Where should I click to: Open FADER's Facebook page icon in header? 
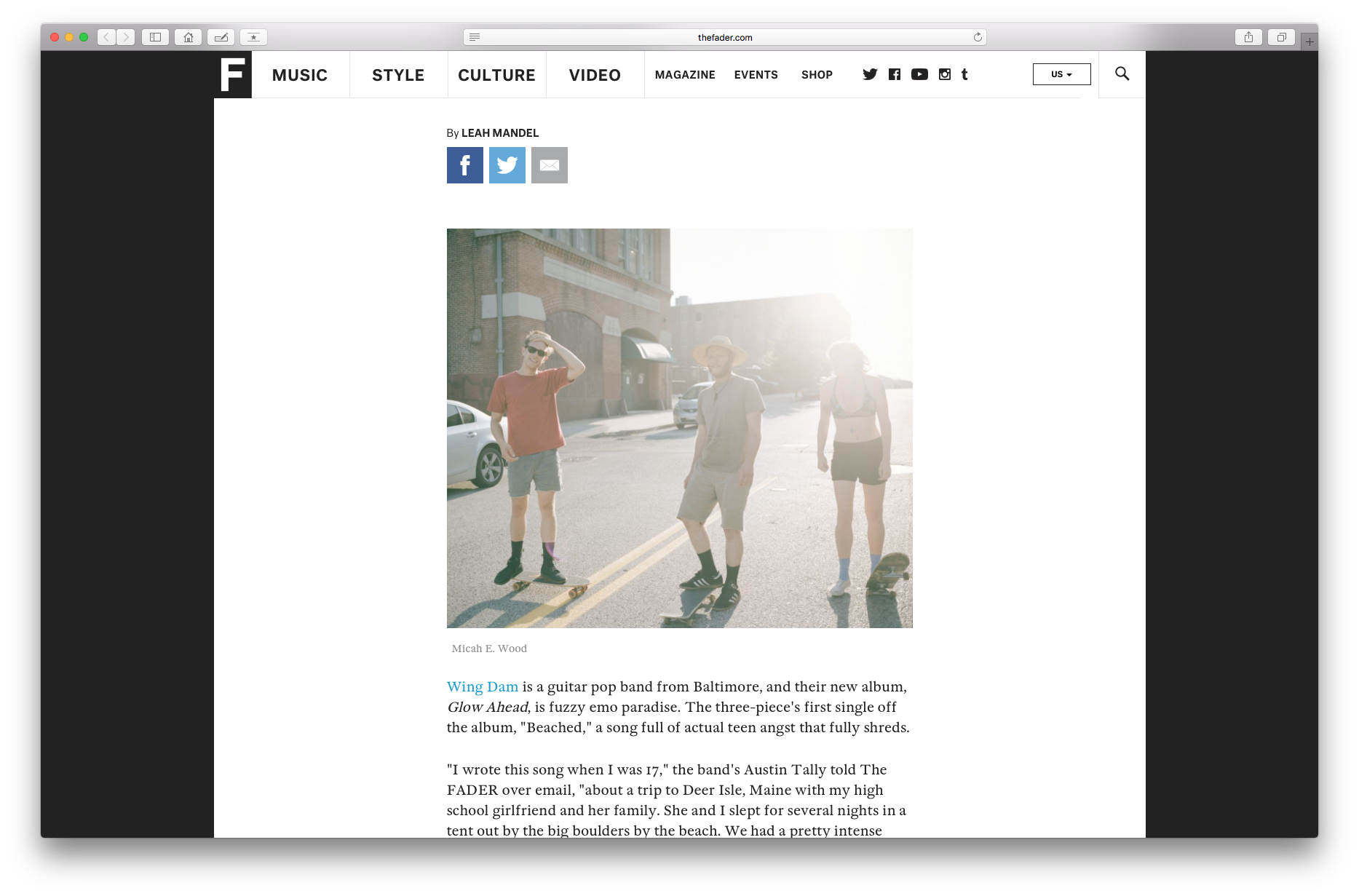coord(895,74)
